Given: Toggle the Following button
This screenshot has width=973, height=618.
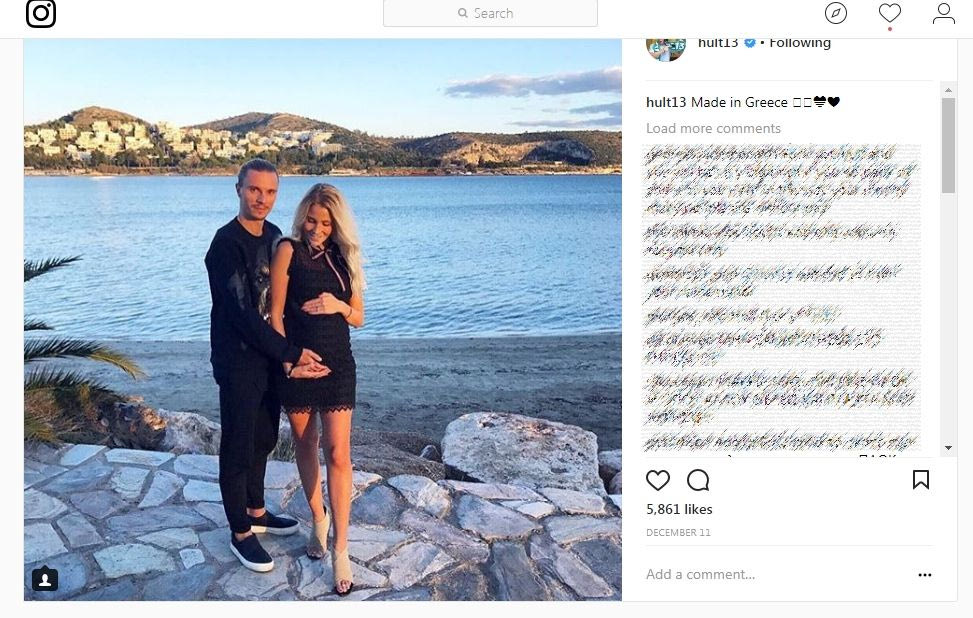Looking at the screenshot, I should [800, 43].
